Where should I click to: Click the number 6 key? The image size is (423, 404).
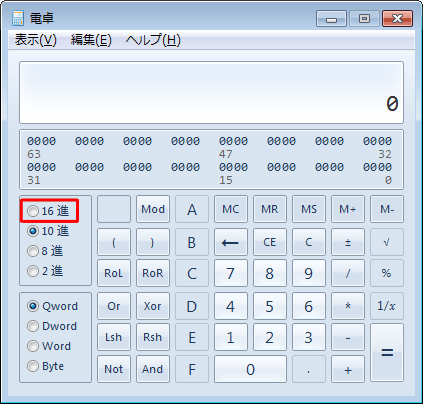point(309,306)
